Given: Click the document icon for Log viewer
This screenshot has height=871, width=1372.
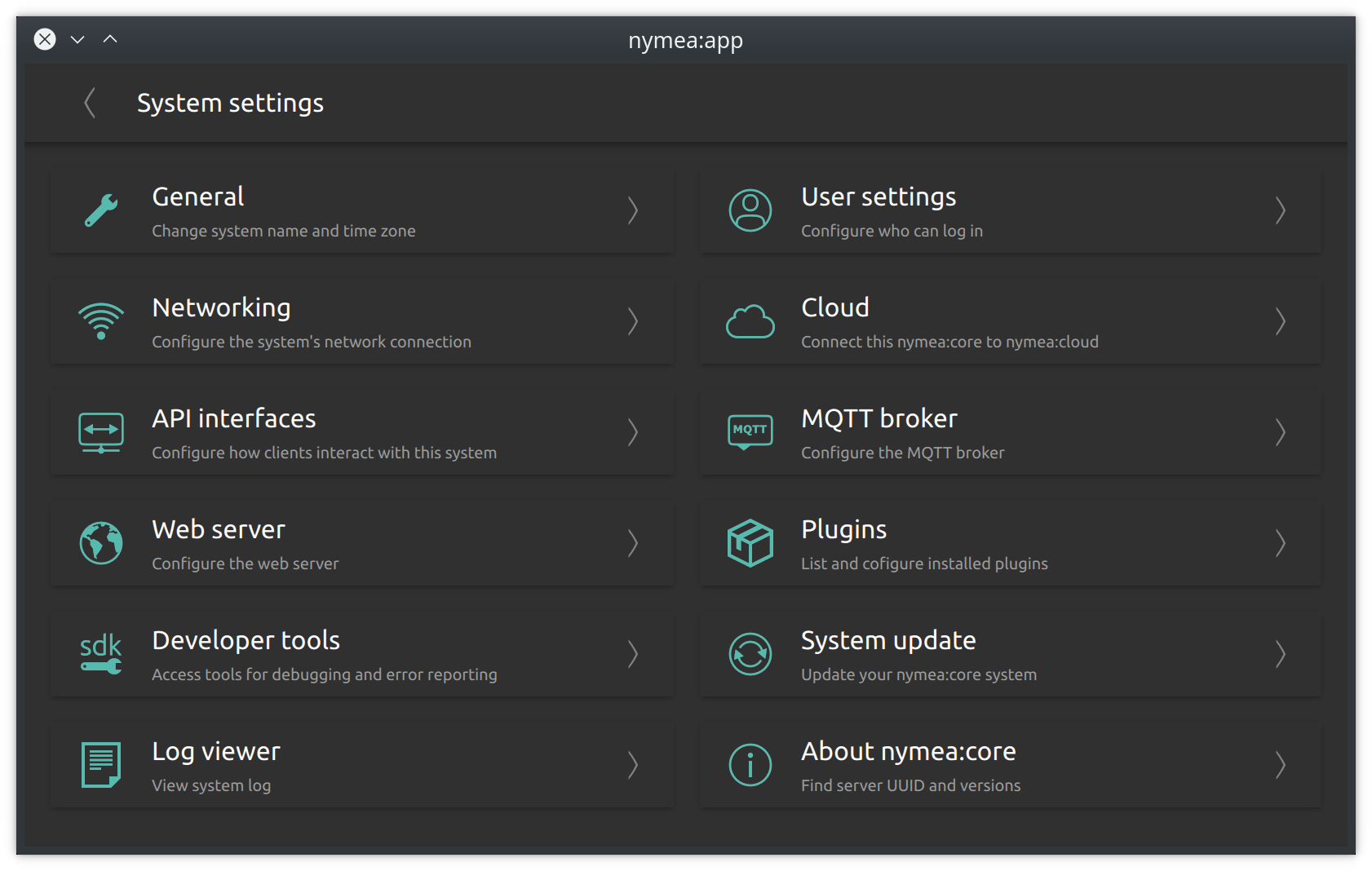Looking at the screenshot, I should [101, 765].
